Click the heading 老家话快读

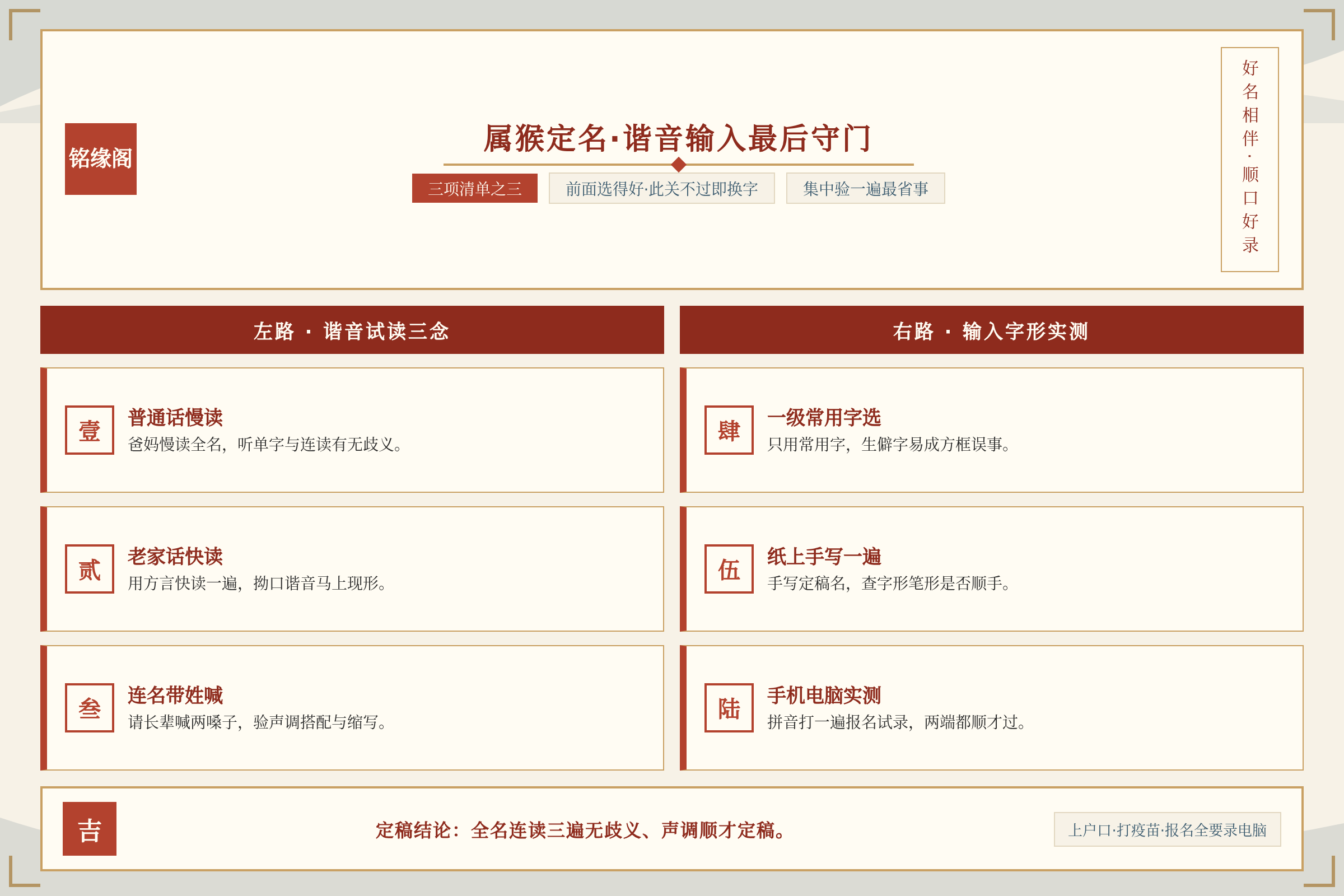pos(175,557)
